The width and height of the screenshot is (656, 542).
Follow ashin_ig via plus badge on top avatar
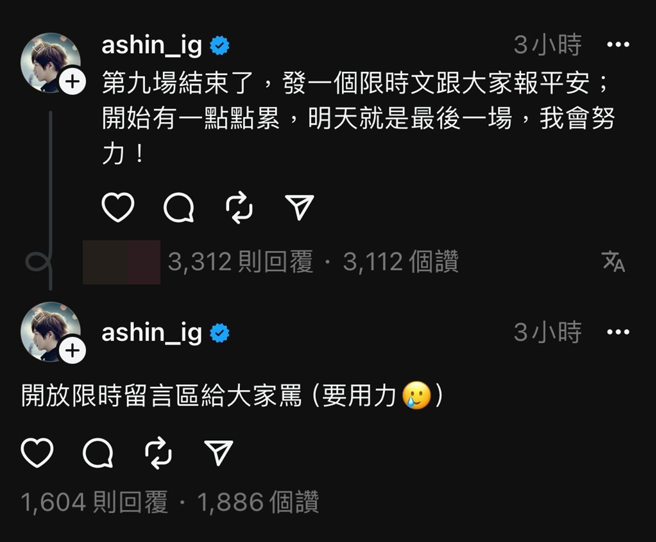pyautogui.click(x=72, y=81)
